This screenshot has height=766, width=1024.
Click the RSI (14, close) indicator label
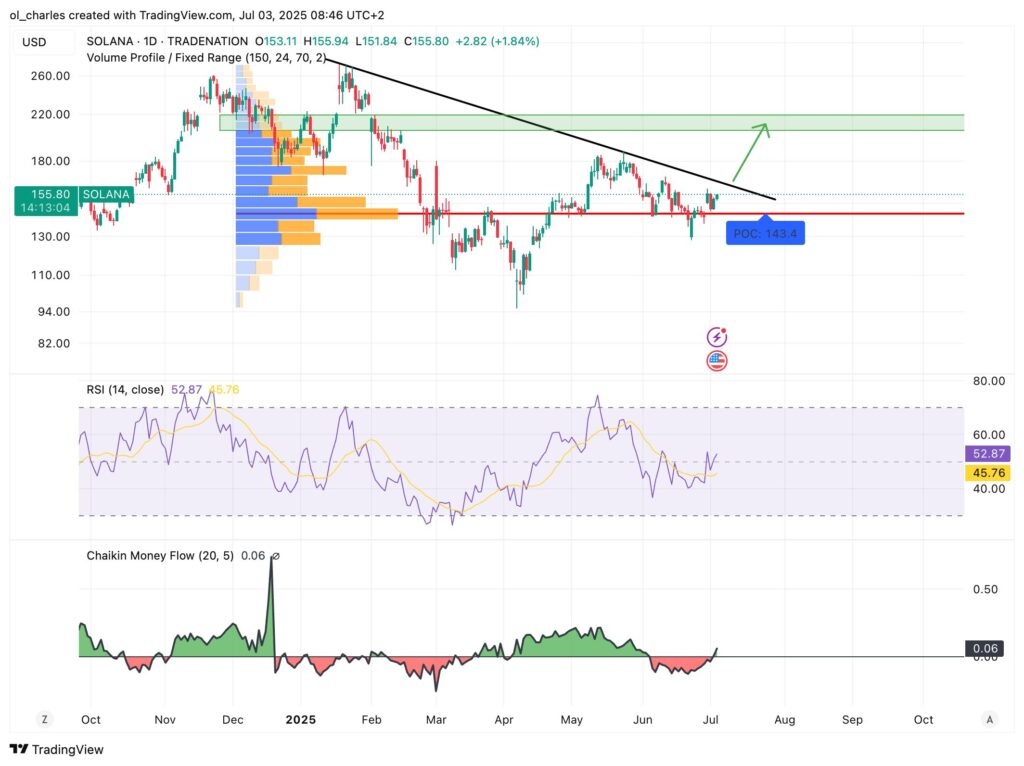tap(124, 390)
